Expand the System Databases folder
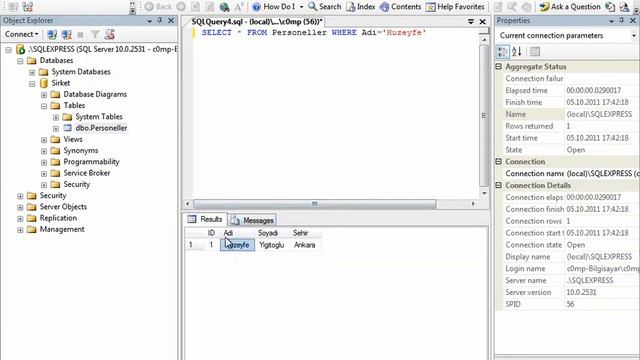 [32, 72]
